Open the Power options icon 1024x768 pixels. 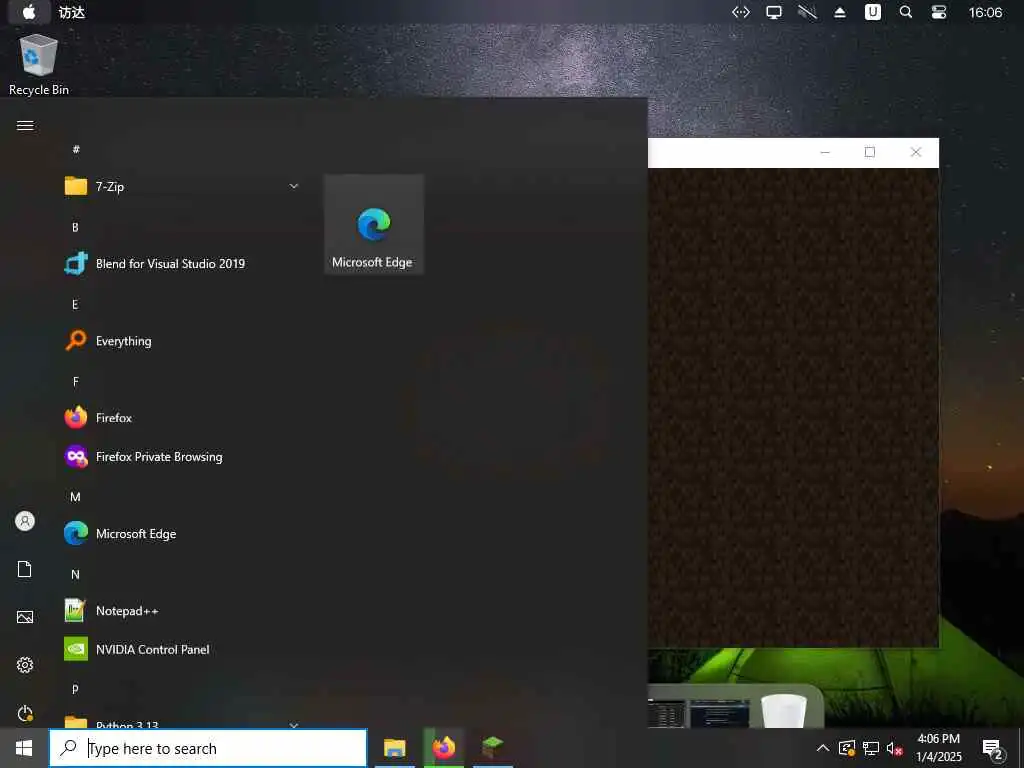click(25, 713)
